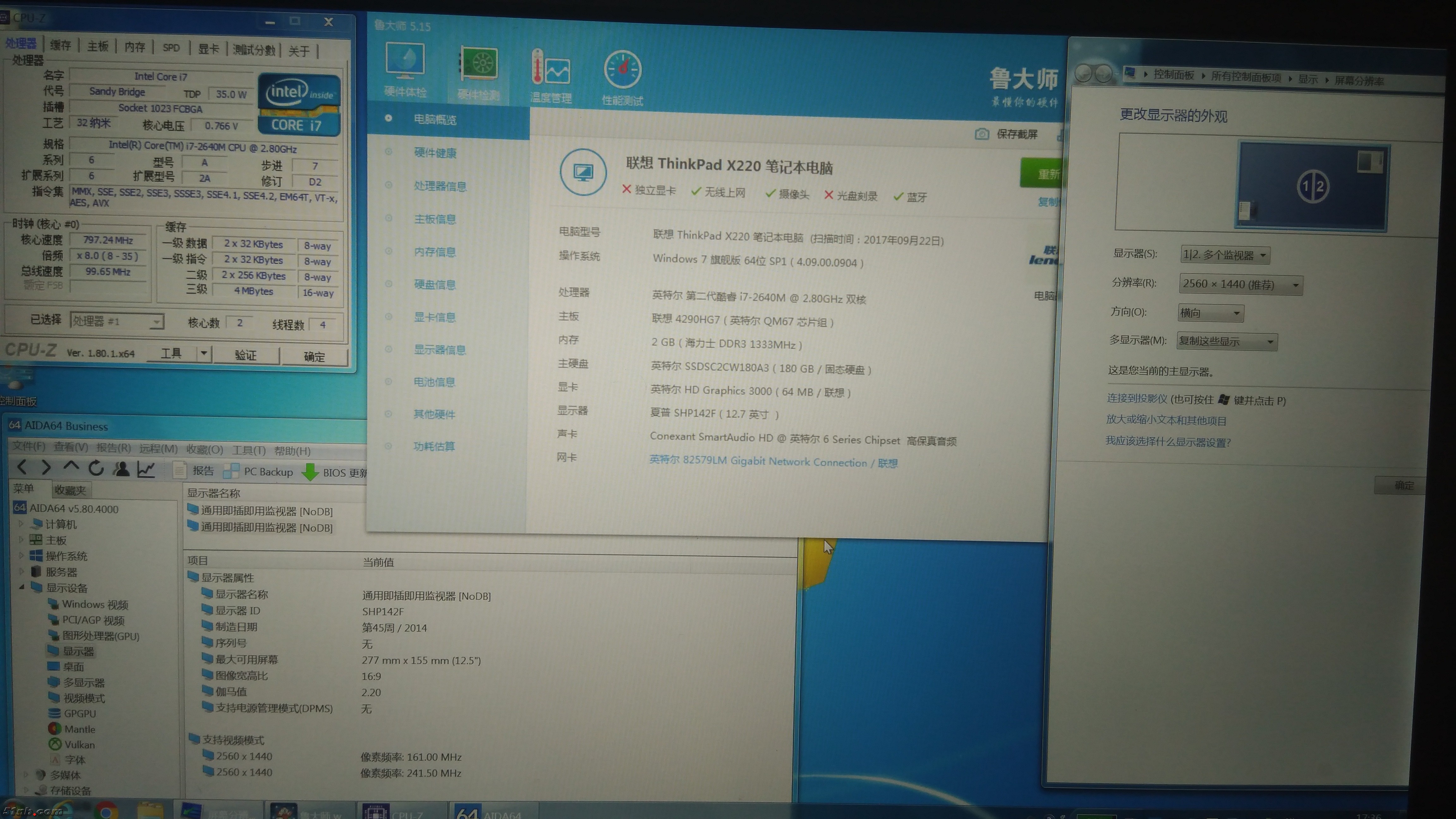Click AIDA64 user manager icon
The image size is (1456, 819).
(x=121, y=469)
